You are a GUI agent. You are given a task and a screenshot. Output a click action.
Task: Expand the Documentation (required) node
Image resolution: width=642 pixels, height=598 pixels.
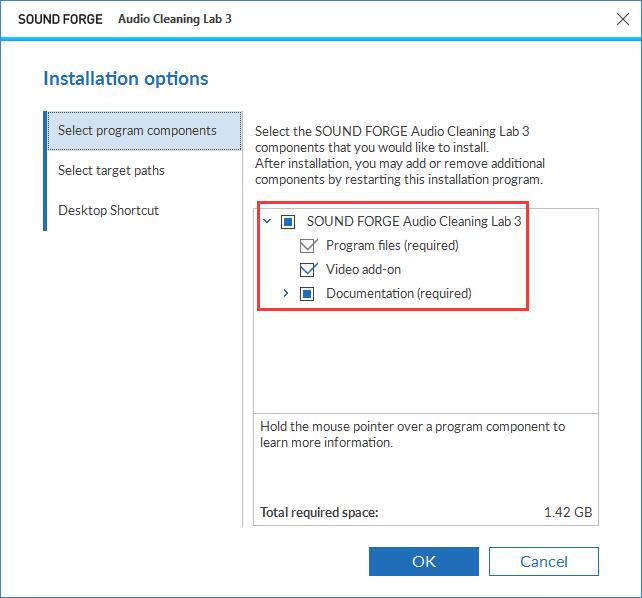(286, 293)
